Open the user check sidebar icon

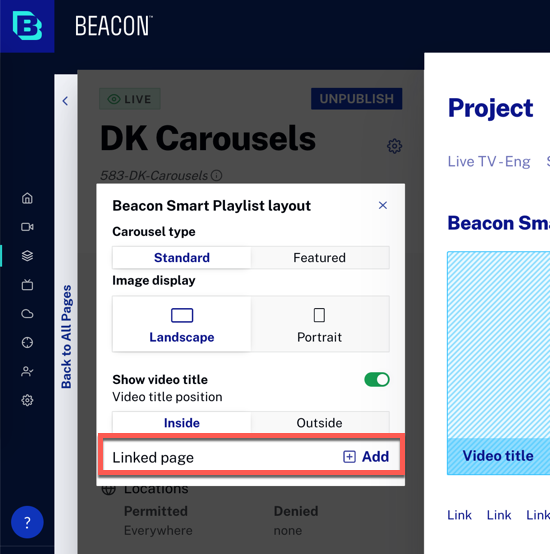tap(27, 371)
